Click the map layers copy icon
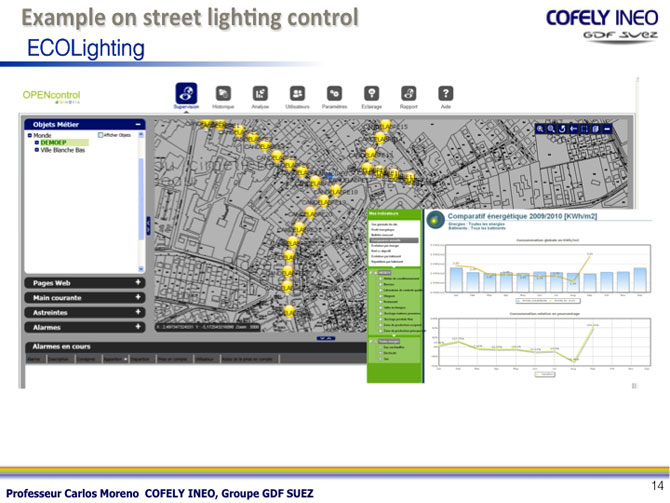The width and height of the screenshot is (670, 503). pos(596,129)
